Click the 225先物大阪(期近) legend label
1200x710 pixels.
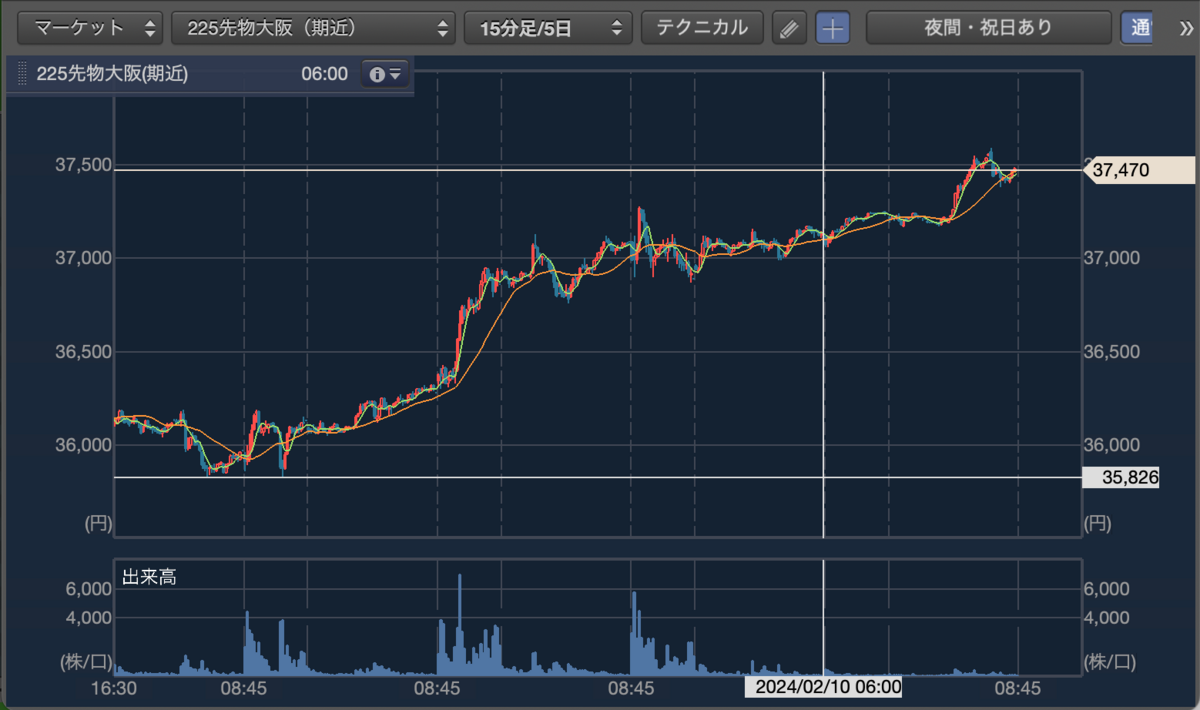(112, 74)
